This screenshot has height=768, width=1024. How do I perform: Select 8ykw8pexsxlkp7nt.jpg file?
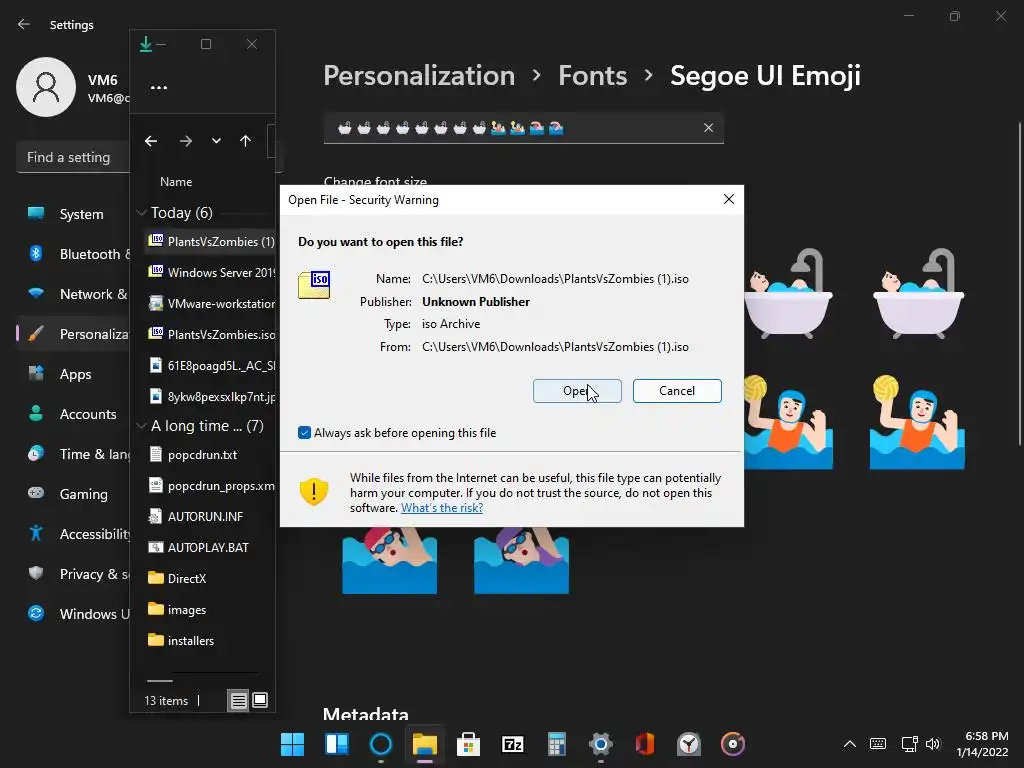(x=209, y=396)
